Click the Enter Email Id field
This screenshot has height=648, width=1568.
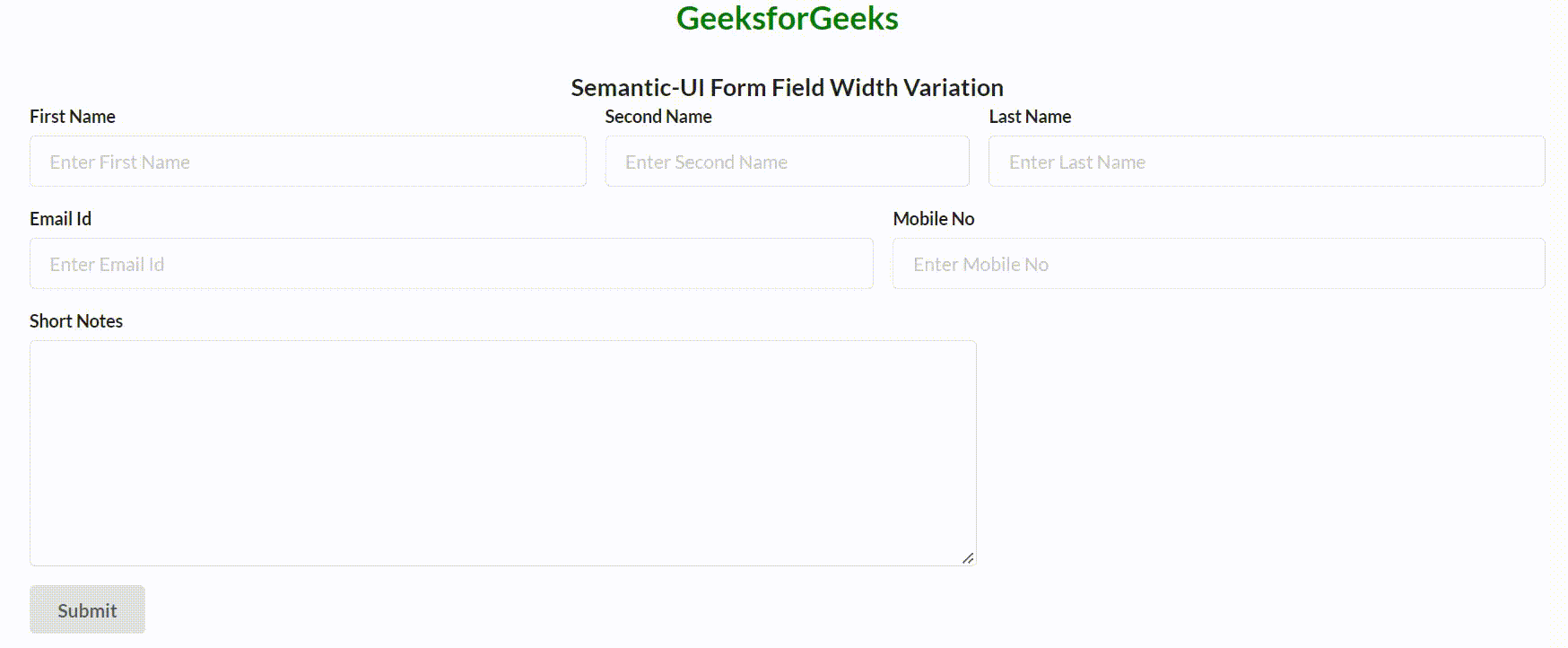click(x=451, y=263)
